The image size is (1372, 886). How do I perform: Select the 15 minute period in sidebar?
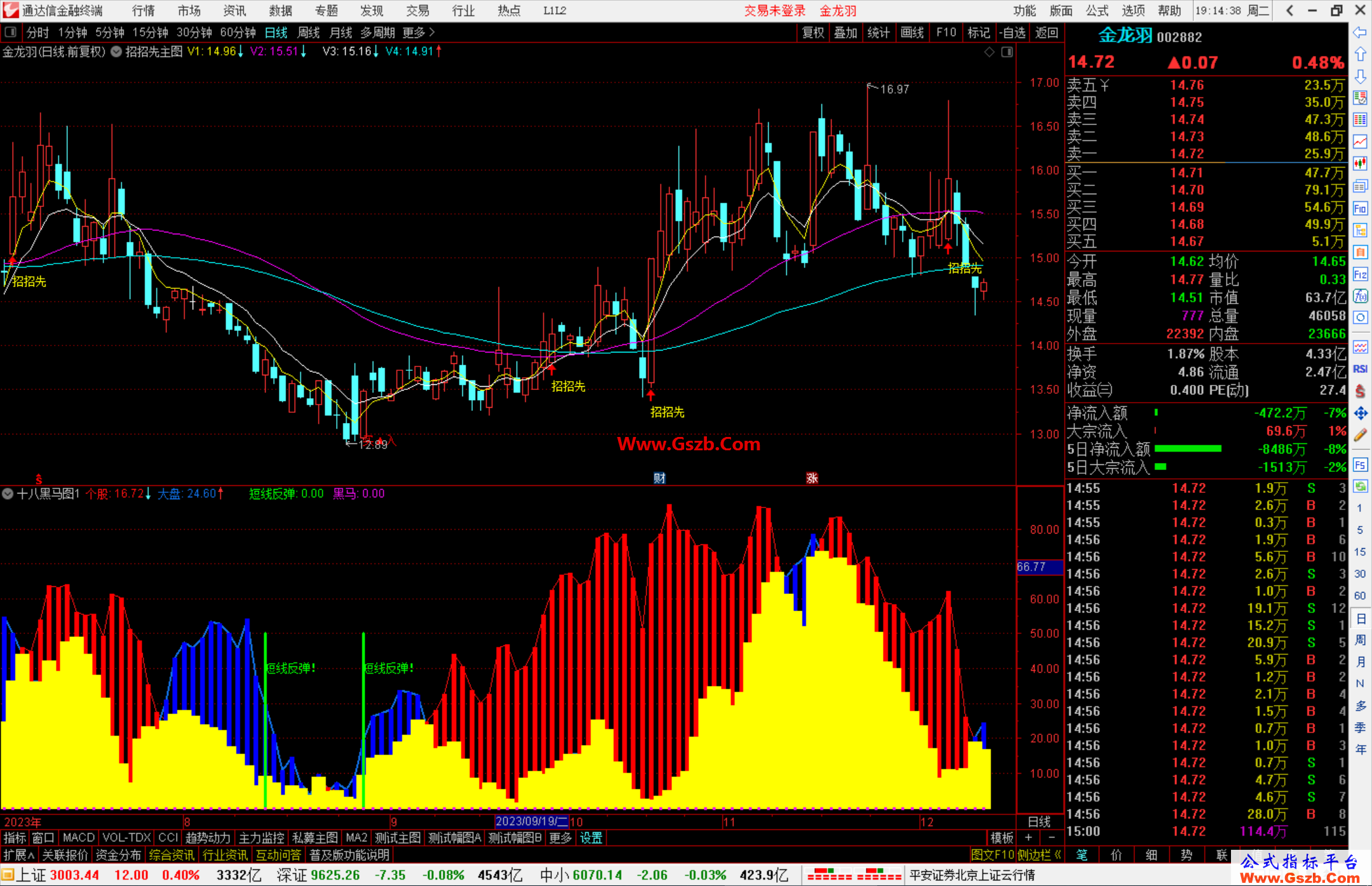point(1360,552)
